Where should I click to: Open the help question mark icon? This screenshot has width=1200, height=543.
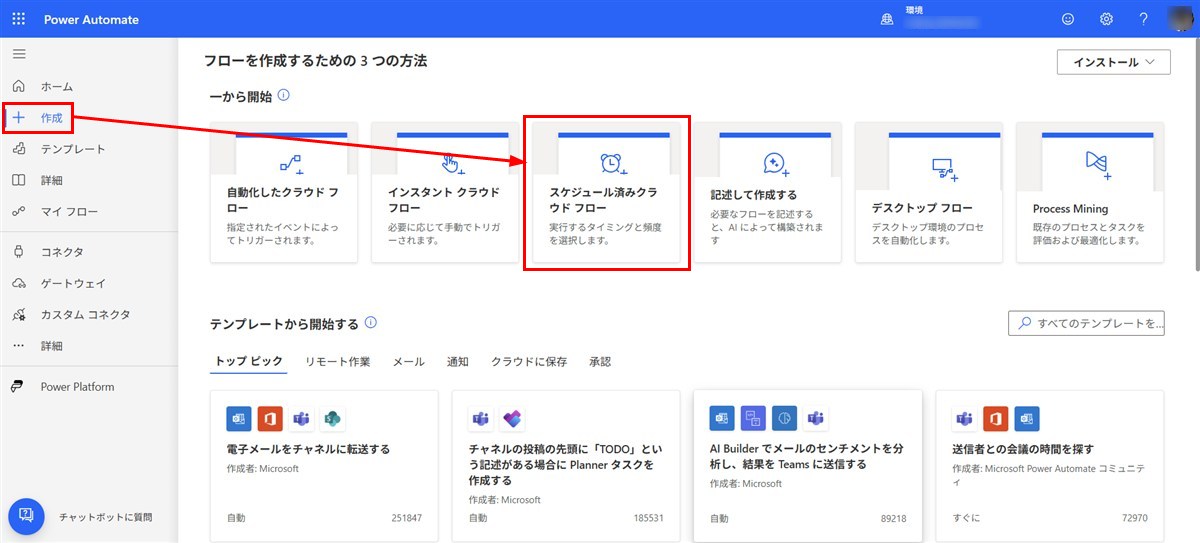click(x=1144, y=19)
